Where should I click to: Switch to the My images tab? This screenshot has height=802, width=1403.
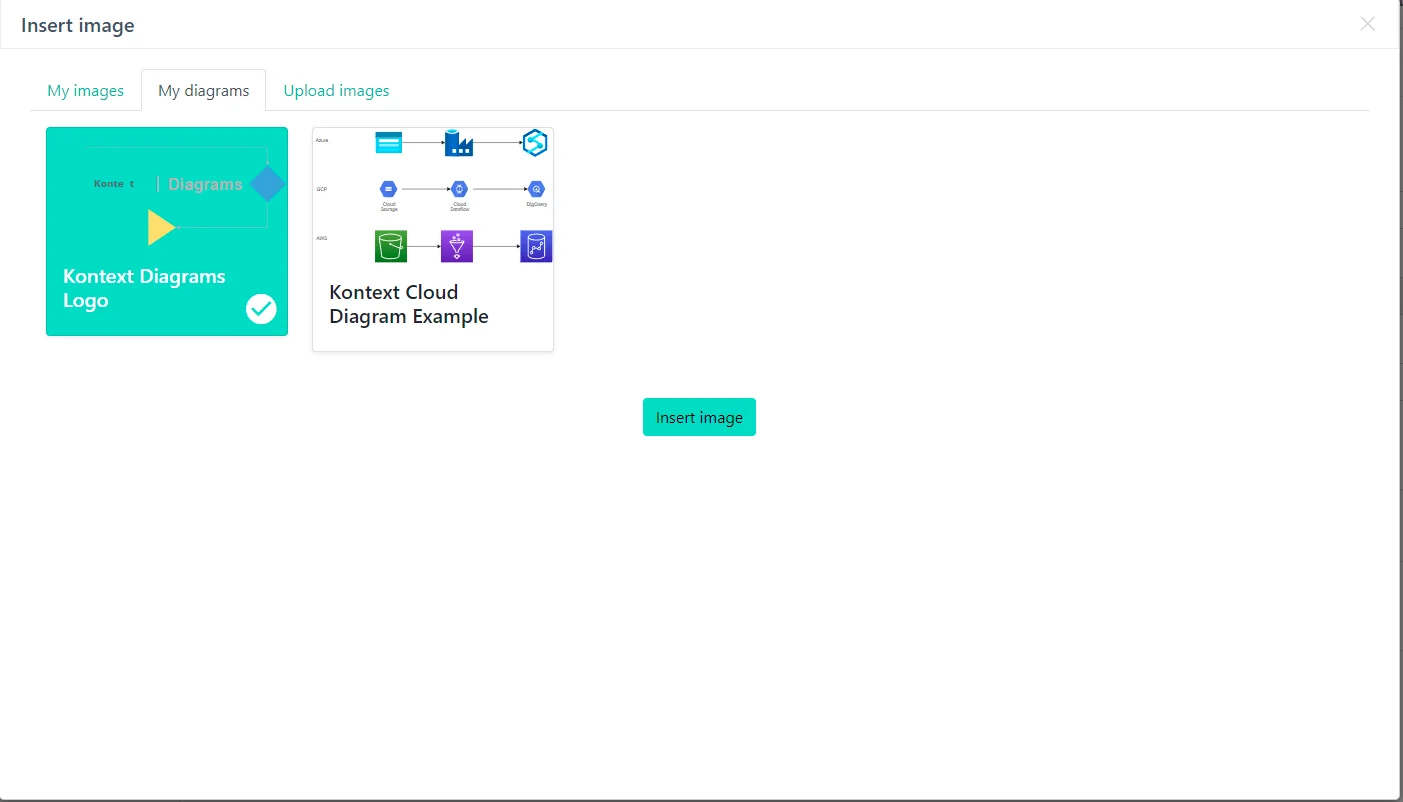(x=86, y=91)
